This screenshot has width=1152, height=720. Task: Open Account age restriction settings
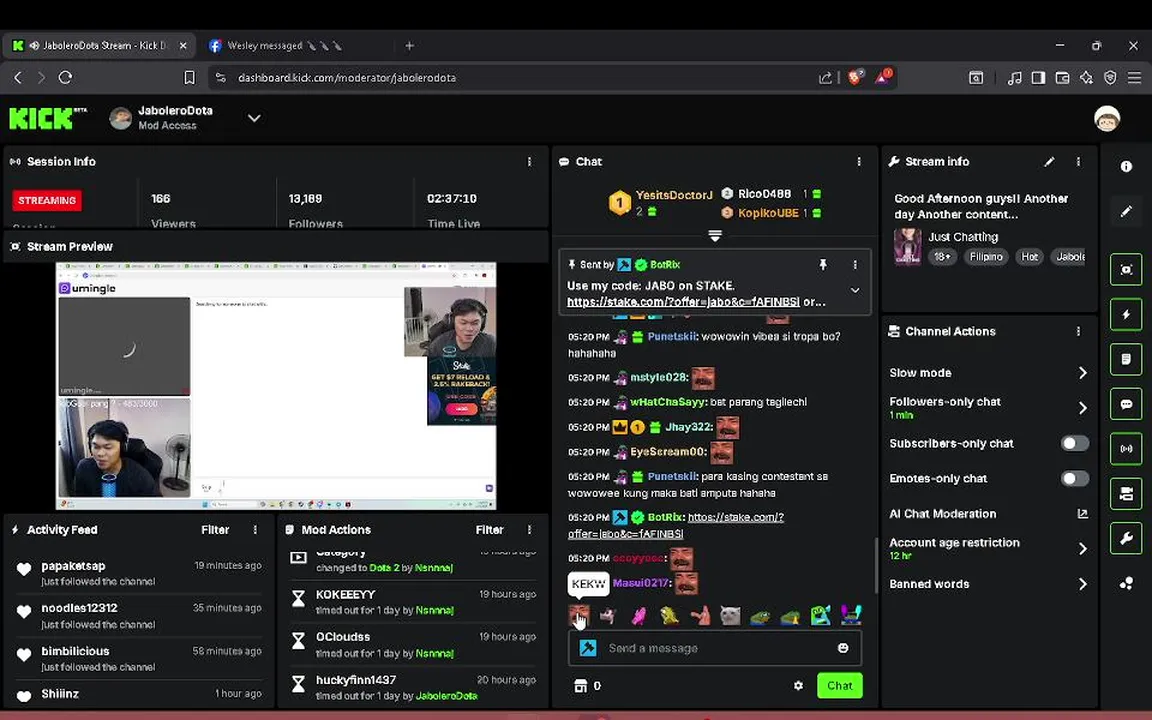[988, 548]
